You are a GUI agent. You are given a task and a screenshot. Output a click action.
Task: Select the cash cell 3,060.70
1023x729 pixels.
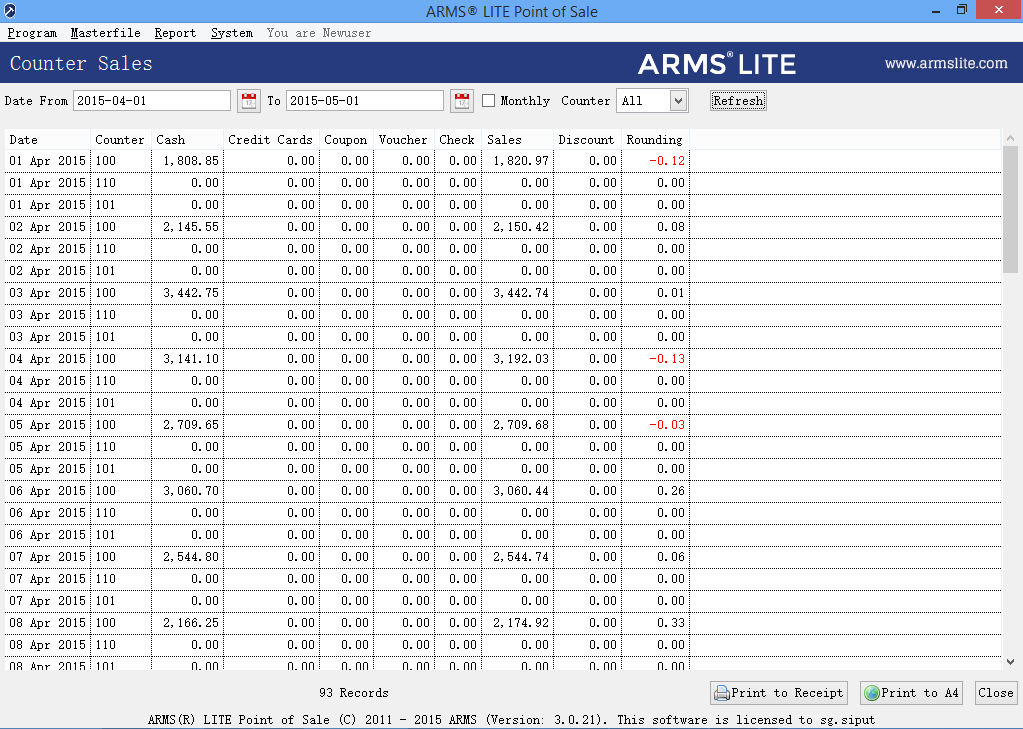coord(191,491)
